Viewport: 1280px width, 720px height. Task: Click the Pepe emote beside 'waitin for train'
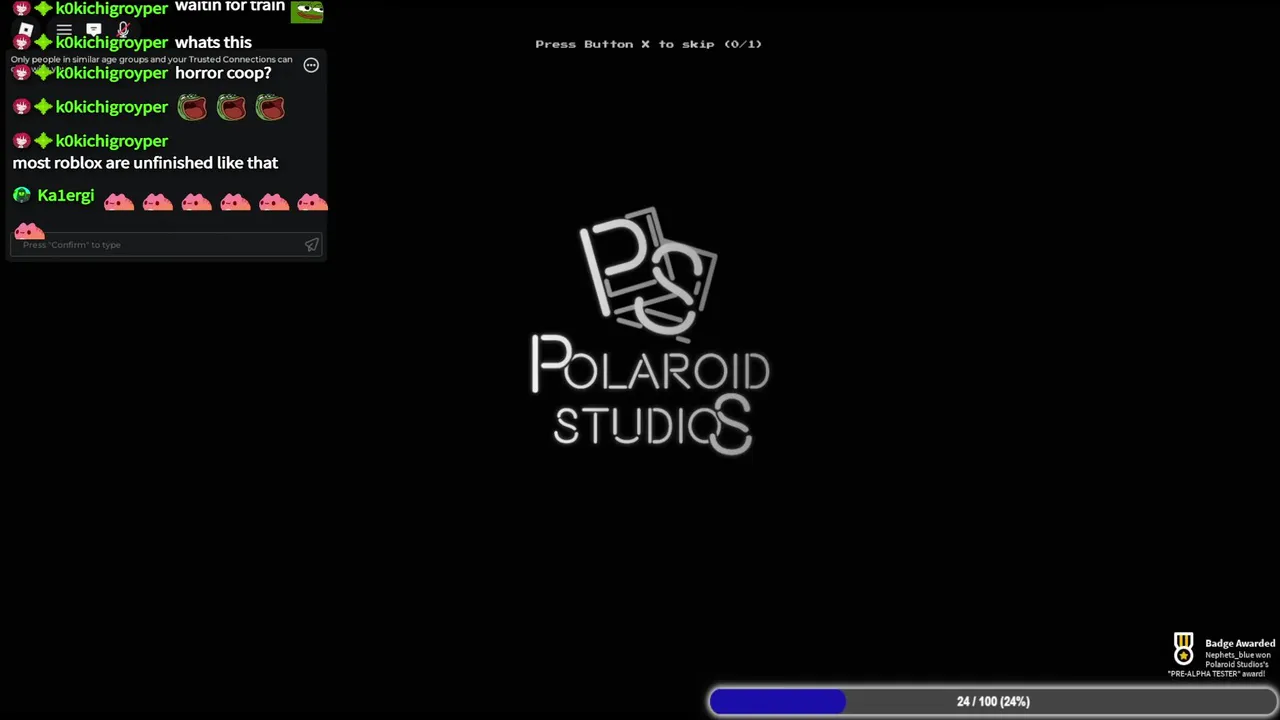click(308, 10)
